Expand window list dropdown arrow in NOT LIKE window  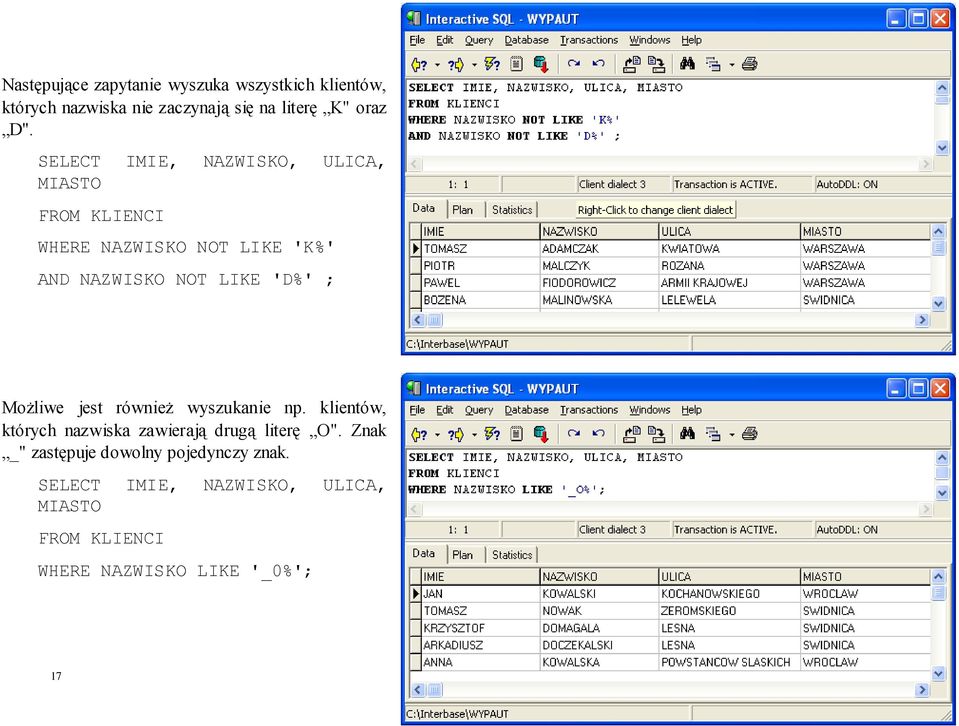pos(731,65)
